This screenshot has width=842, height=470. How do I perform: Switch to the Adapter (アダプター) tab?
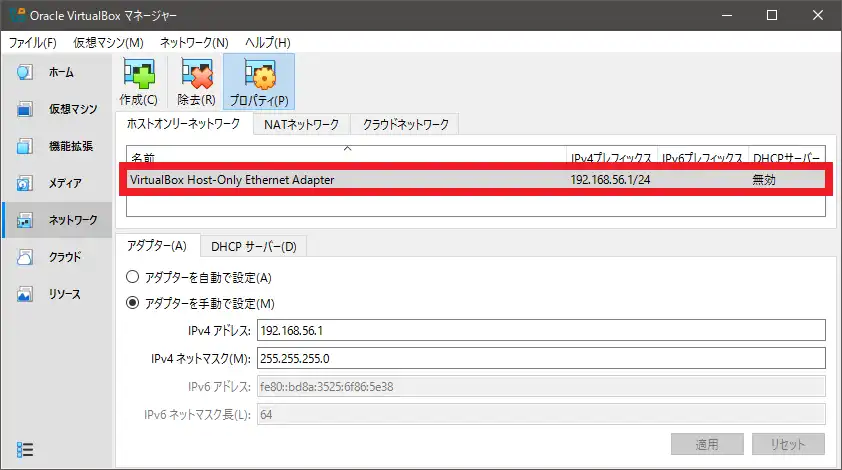(157, 245)
